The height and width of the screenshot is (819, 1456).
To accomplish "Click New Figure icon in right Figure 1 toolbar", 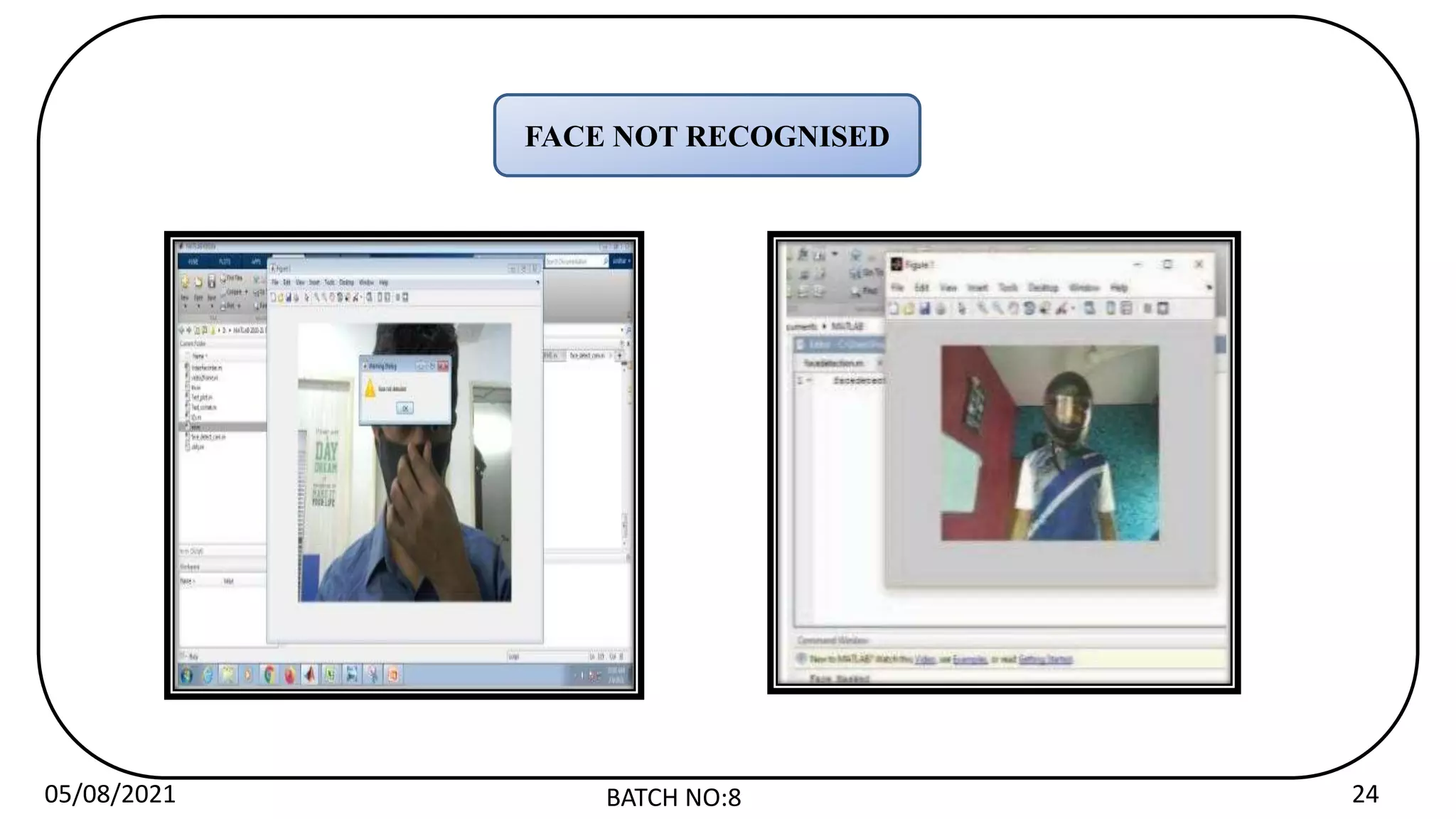I will tap(894, 309).
